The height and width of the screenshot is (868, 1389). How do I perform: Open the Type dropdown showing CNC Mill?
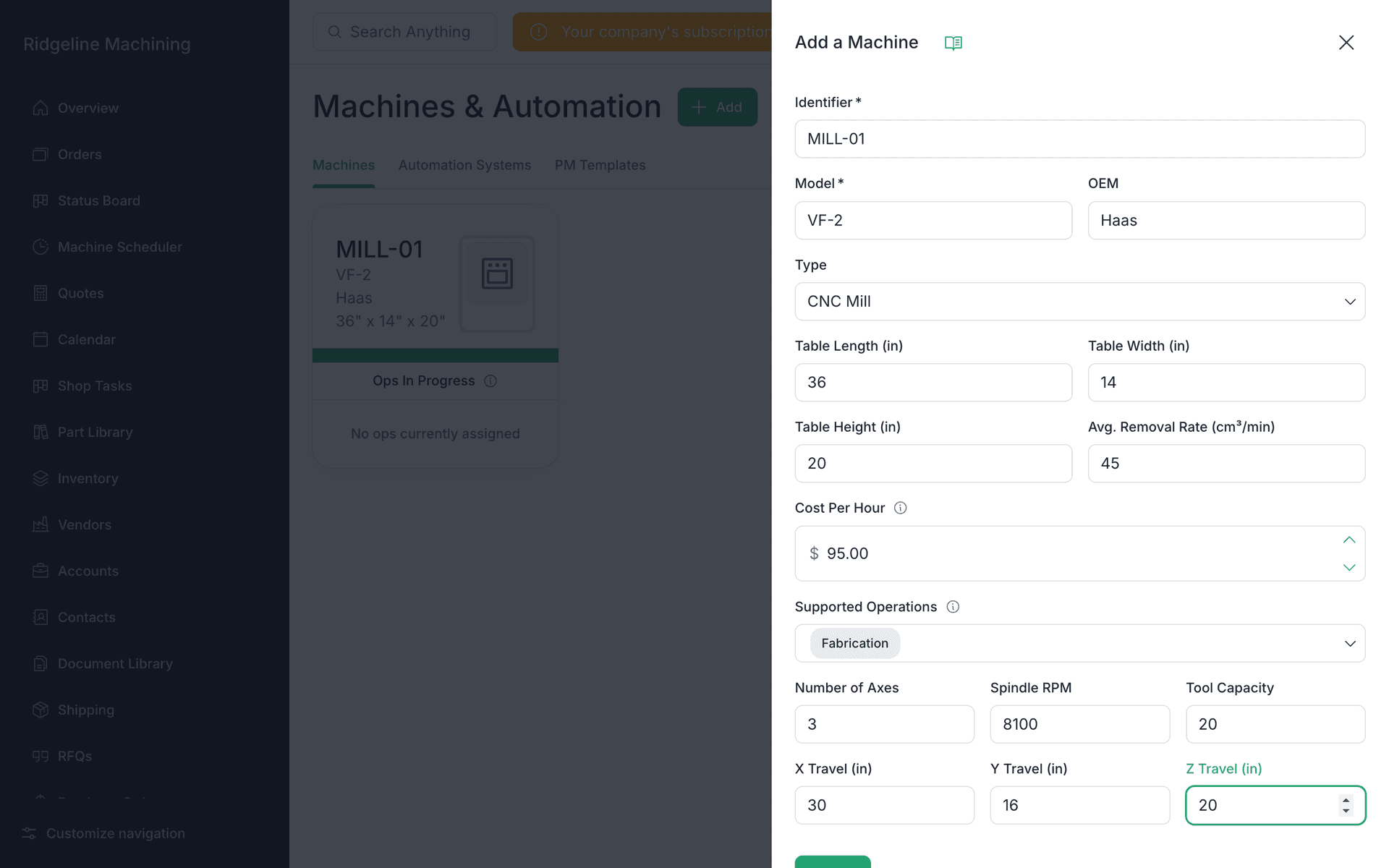click(1079, 302)
